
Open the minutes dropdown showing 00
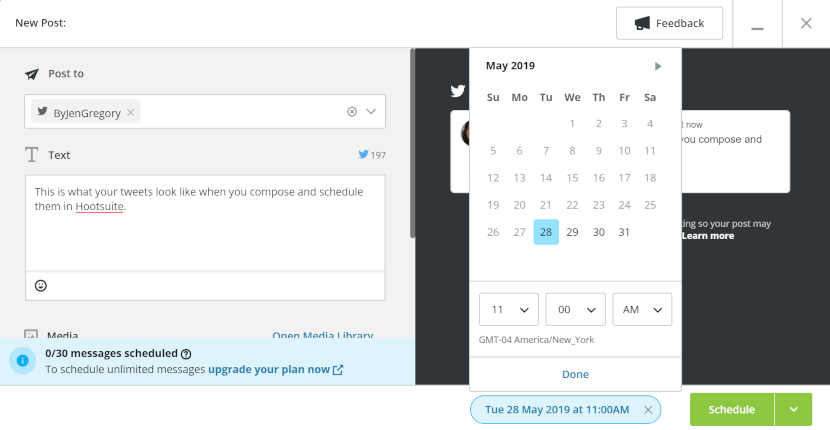point(575,309)
